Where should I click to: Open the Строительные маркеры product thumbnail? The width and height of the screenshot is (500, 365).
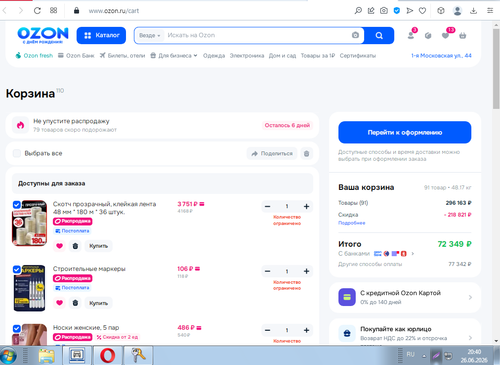(x=30, y=288)
